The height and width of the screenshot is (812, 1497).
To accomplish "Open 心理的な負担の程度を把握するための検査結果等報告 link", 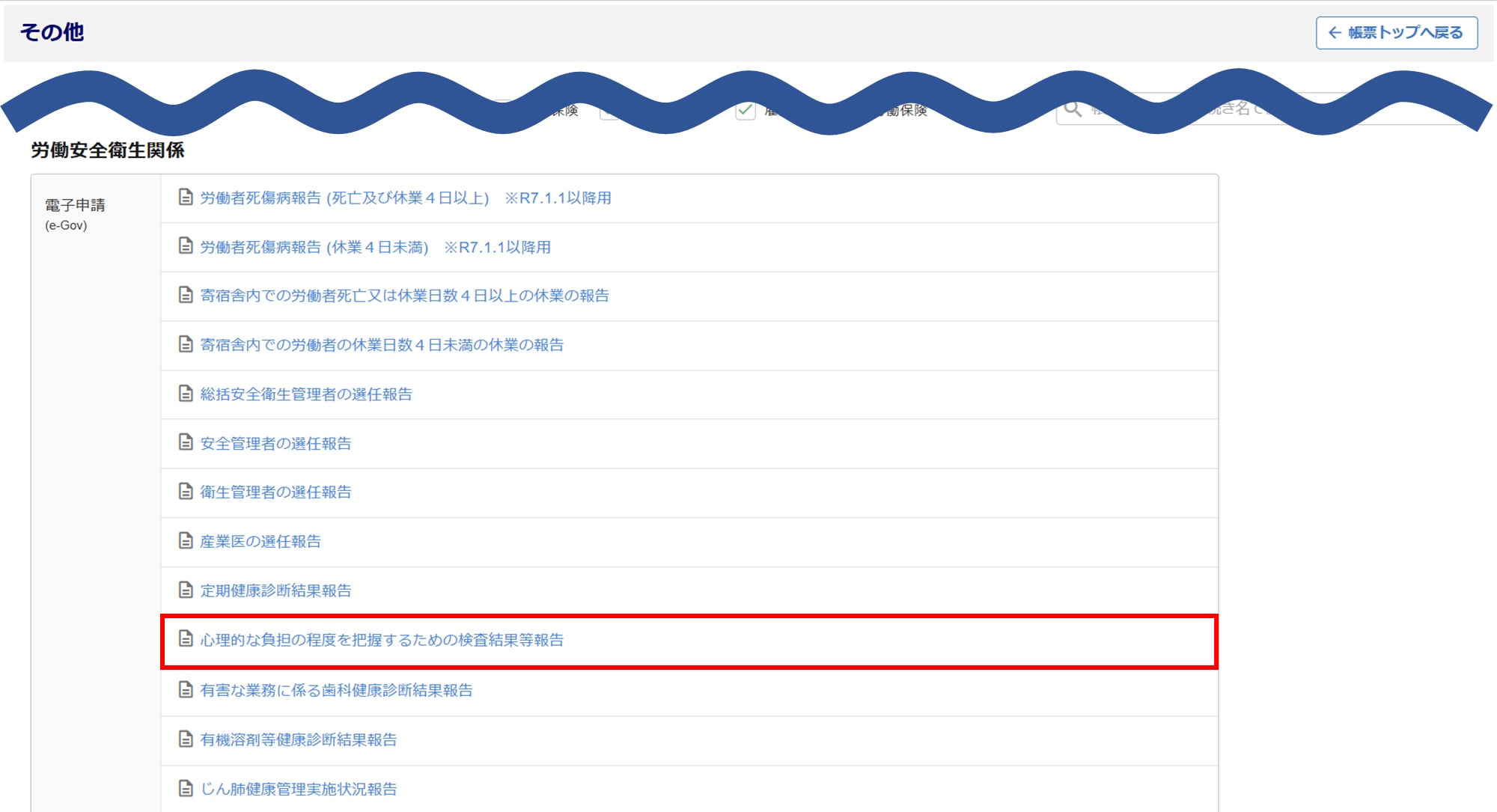I will click(x=382, y=640).
